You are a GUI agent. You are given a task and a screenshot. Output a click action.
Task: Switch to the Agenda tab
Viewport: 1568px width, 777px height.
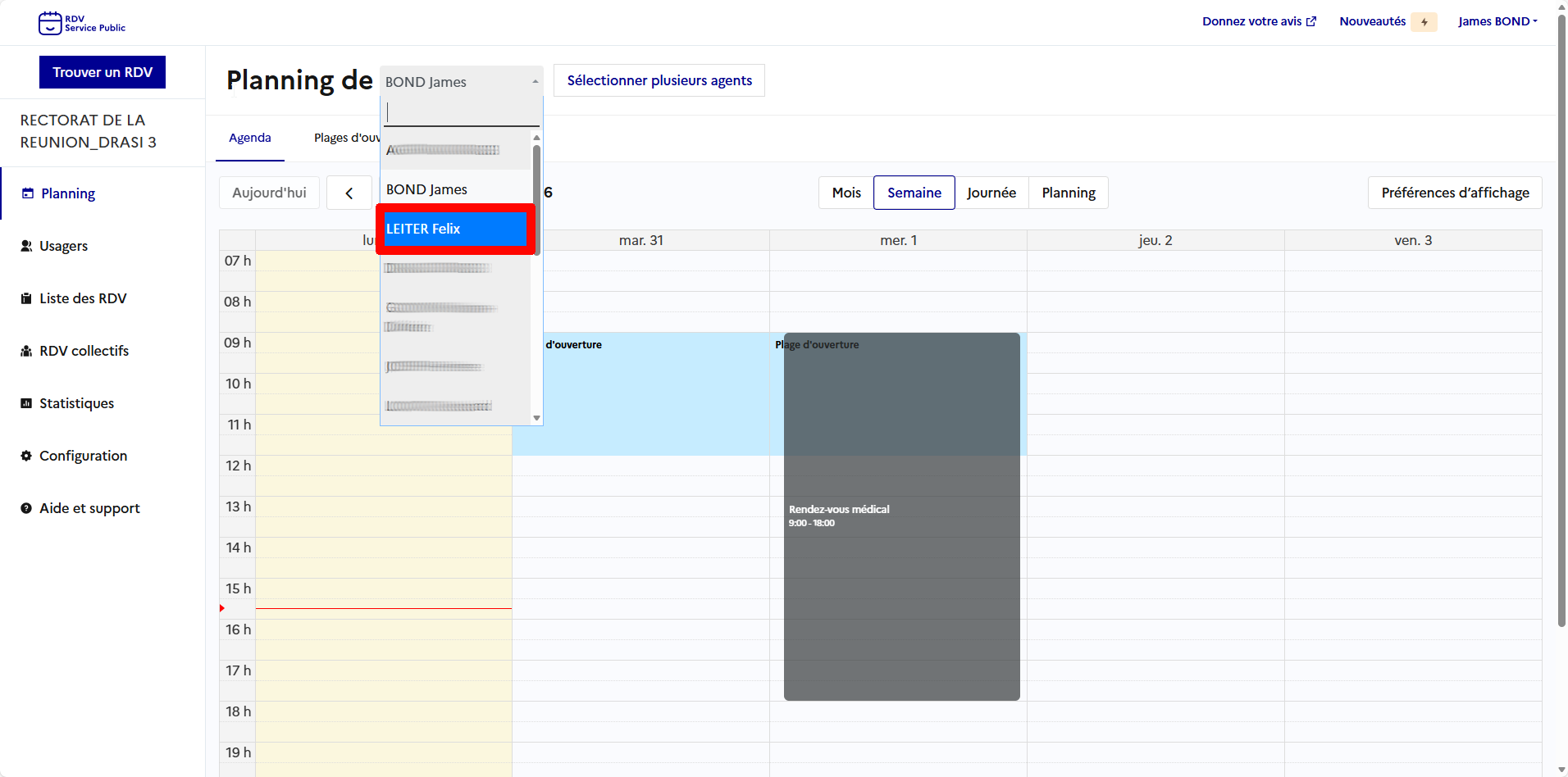point(250,138)
